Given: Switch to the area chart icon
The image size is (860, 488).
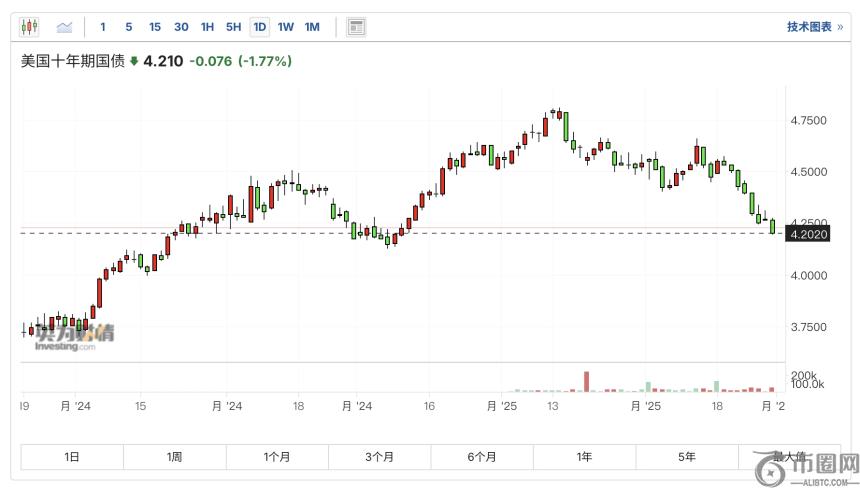Looking at the screenshot, I should coord(65,27).
